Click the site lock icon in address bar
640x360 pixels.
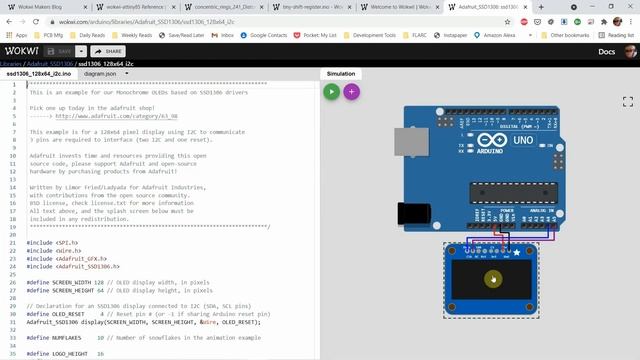pos(52,22)
